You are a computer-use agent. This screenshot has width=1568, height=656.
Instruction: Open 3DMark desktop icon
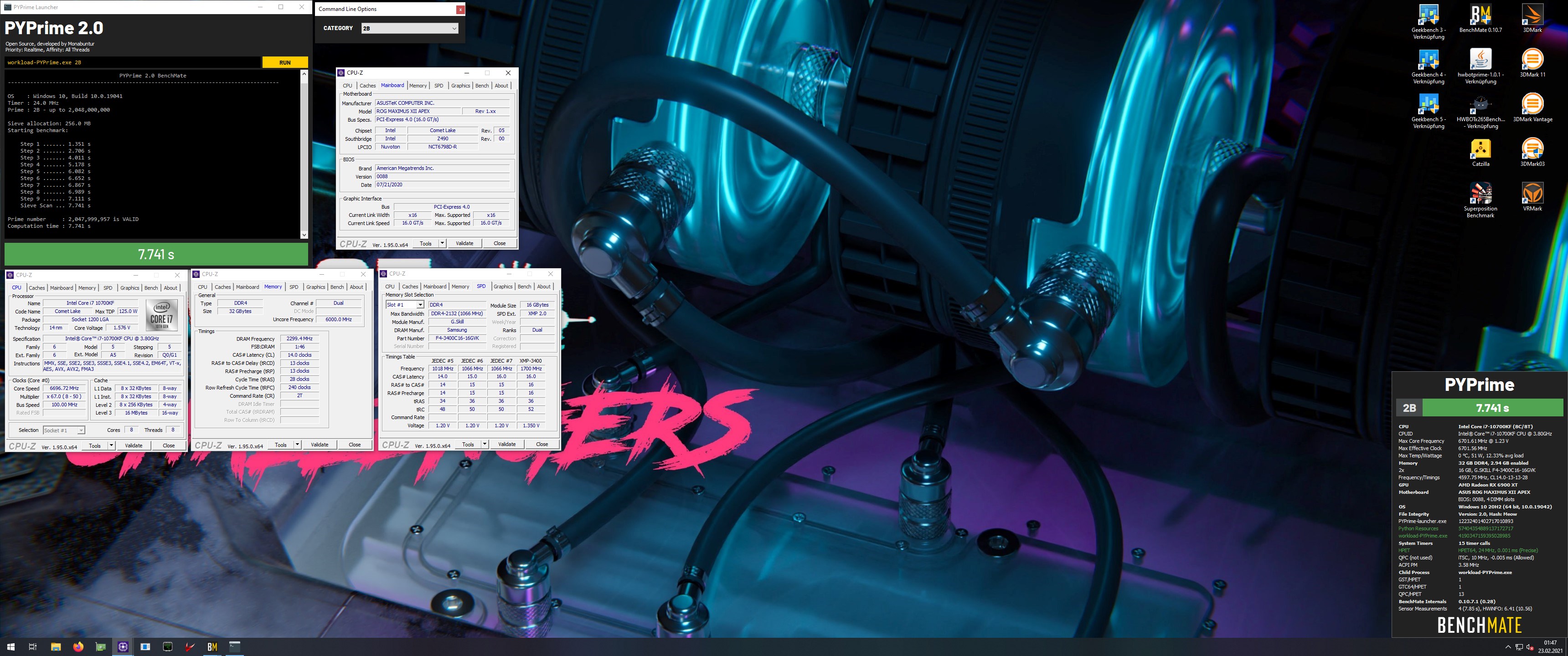coord(1532,19)
